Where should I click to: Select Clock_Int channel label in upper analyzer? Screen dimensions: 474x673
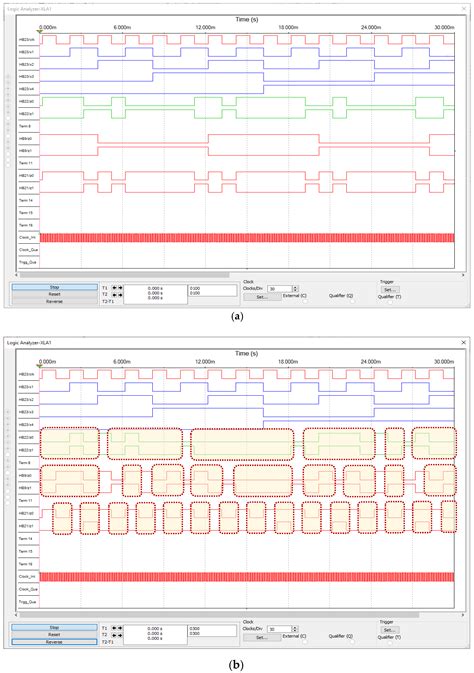tap(26, 237)
